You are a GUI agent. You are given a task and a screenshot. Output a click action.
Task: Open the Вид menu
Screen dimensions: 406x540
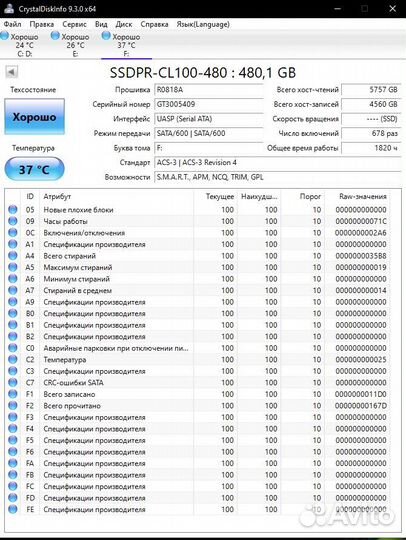(101, 24)
